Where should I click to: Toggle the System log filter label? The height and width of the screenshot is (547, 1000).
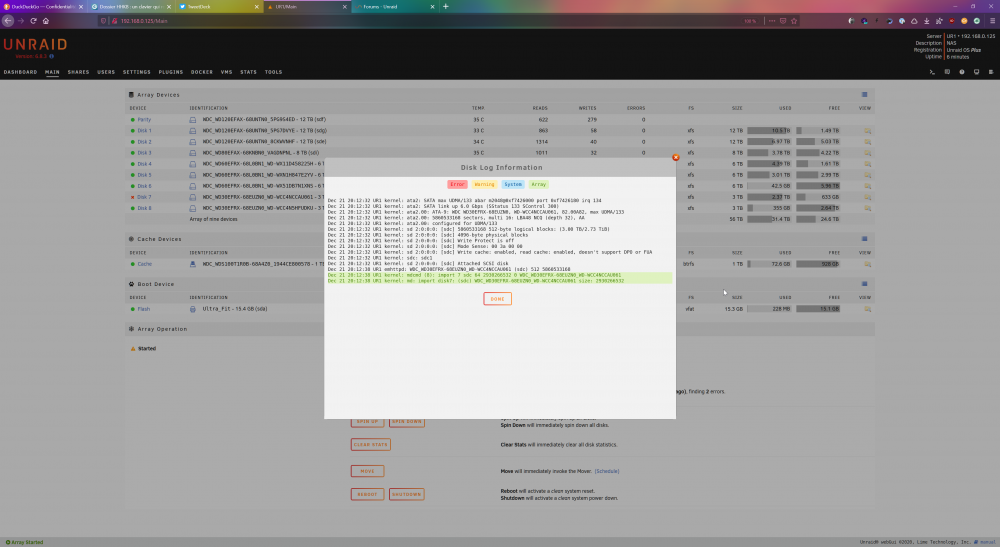pos(513,184)
